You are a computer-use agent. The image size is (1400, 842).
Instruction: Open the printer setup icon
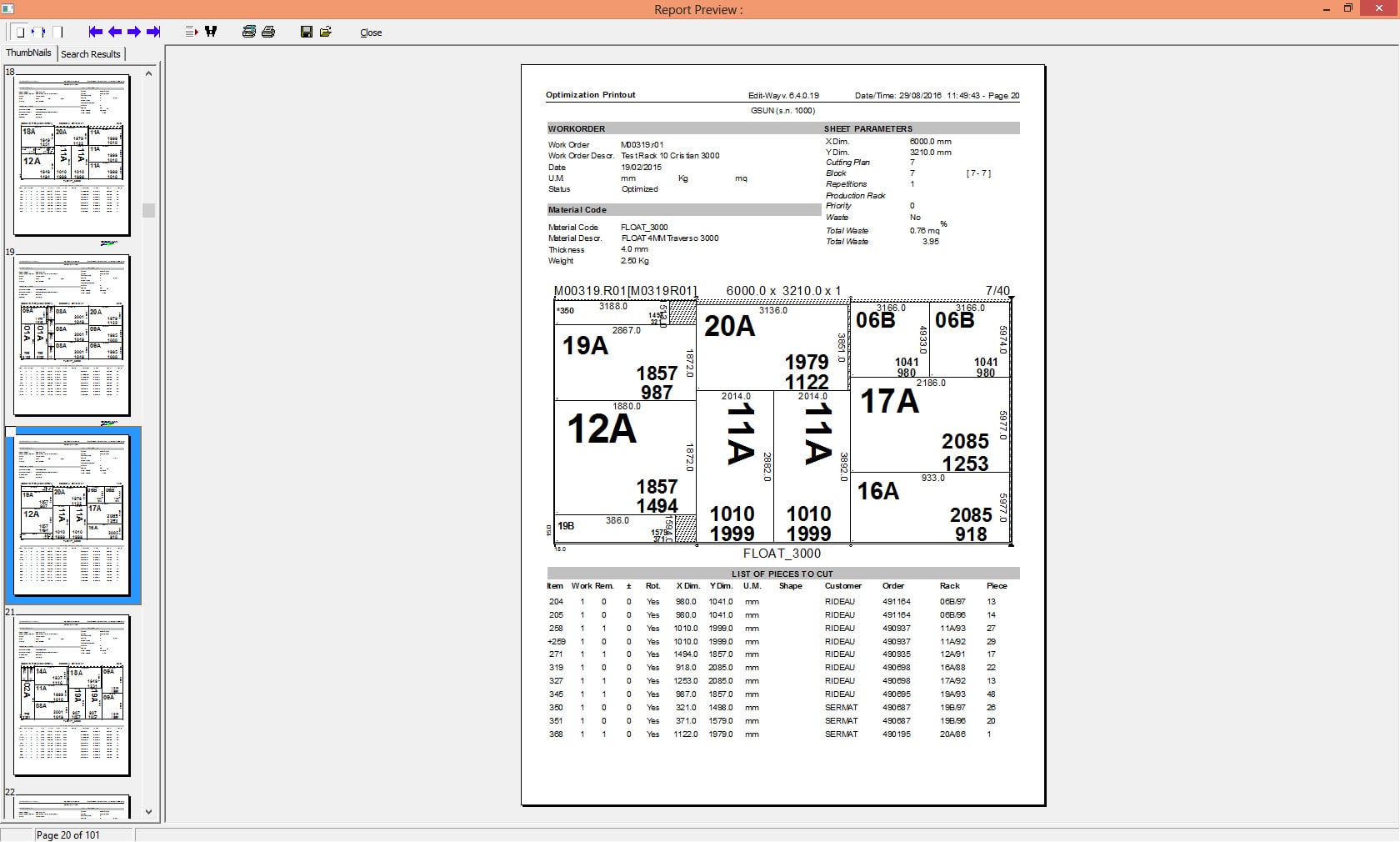click(x=248, y=32)
